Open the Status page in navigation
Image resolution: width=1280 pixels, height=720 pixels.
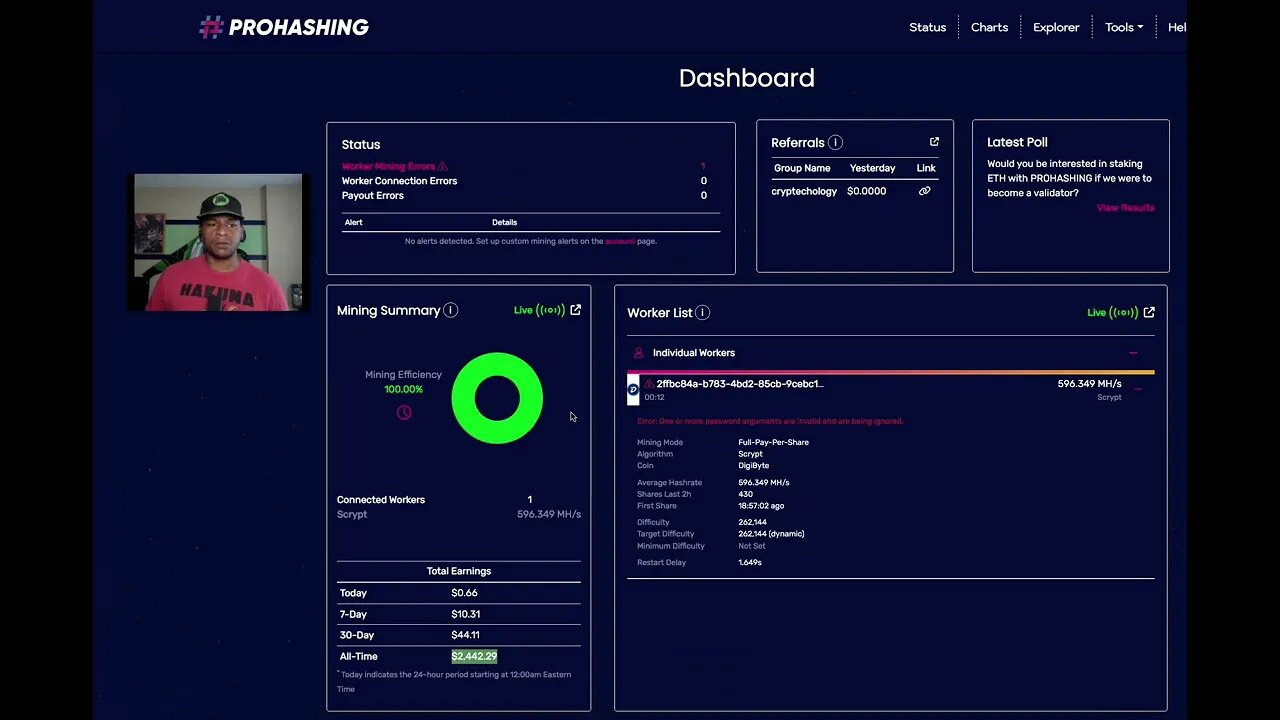click(927, 27)
